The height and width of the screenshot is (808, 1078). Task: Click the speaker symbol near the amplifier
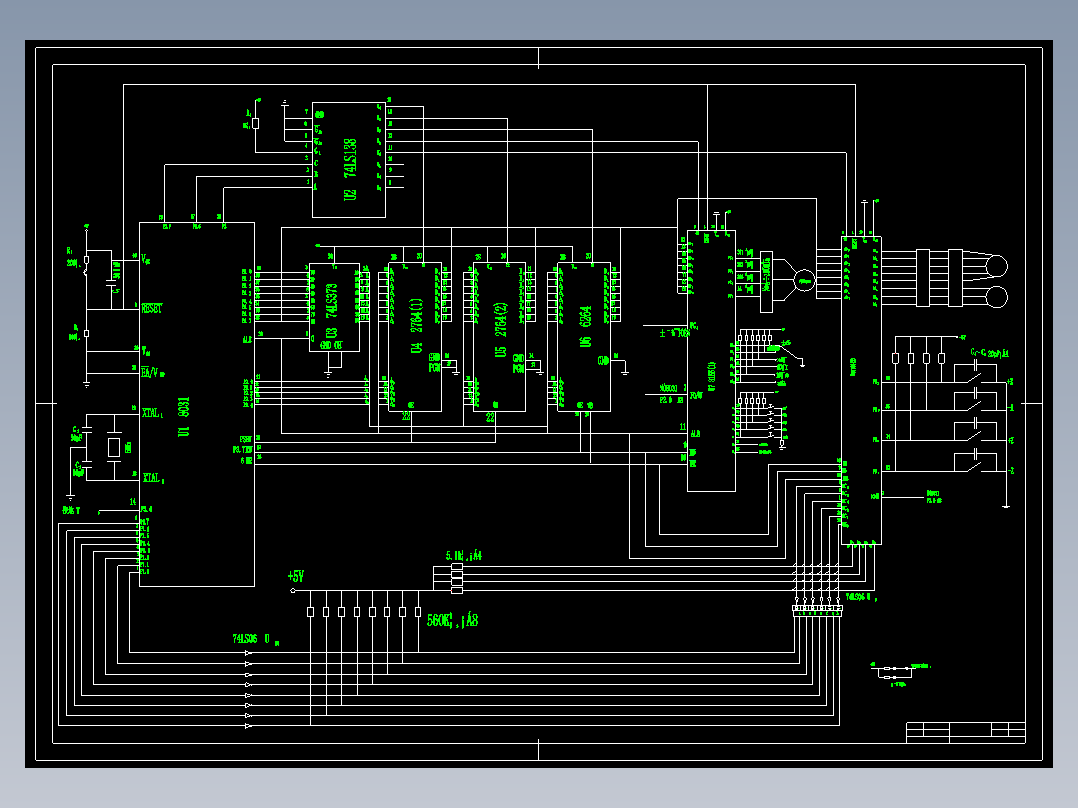tap(803, 281)
